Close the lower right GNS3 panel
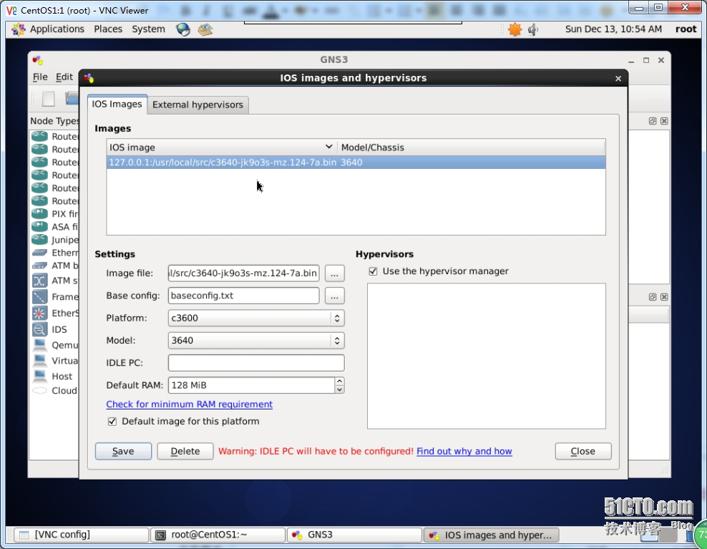 (x=664, y=297)
